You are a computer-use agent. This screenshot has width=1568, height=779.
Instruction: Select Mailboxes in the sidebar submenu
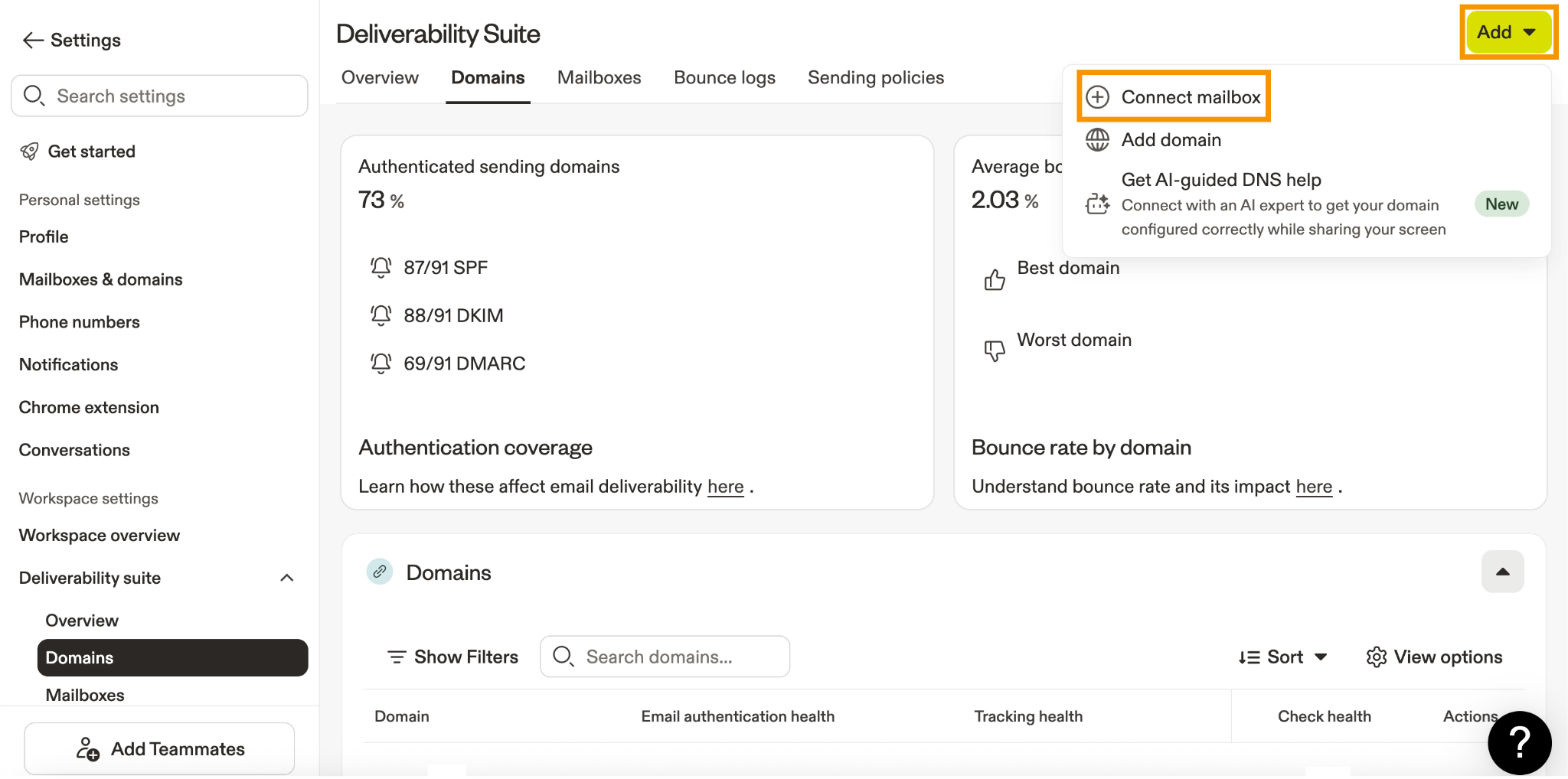point(85,695)
